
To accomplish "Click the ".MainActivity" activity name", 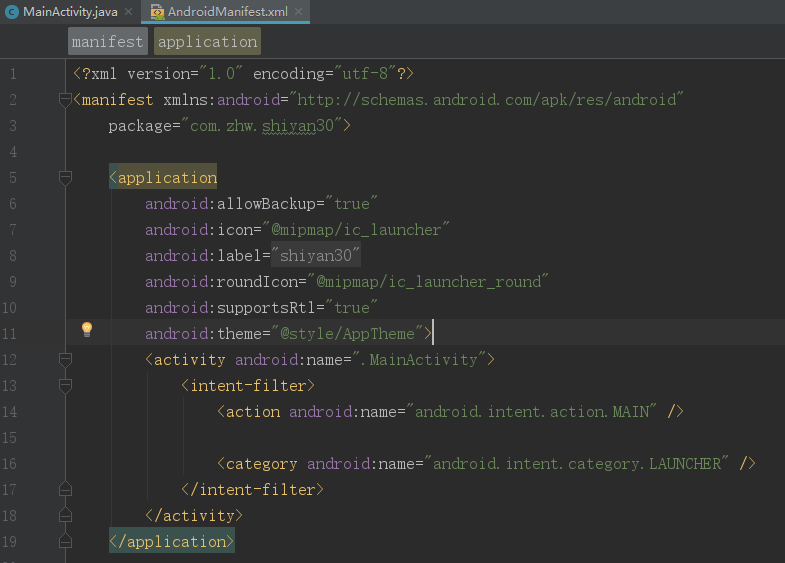I will (x=419, y=360).
